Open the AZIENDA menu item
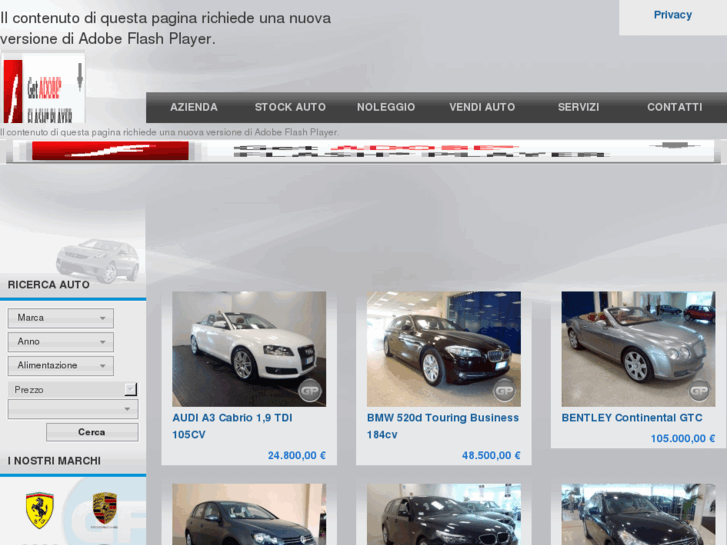This screenshot has height=545, width=727. point(194,107)
